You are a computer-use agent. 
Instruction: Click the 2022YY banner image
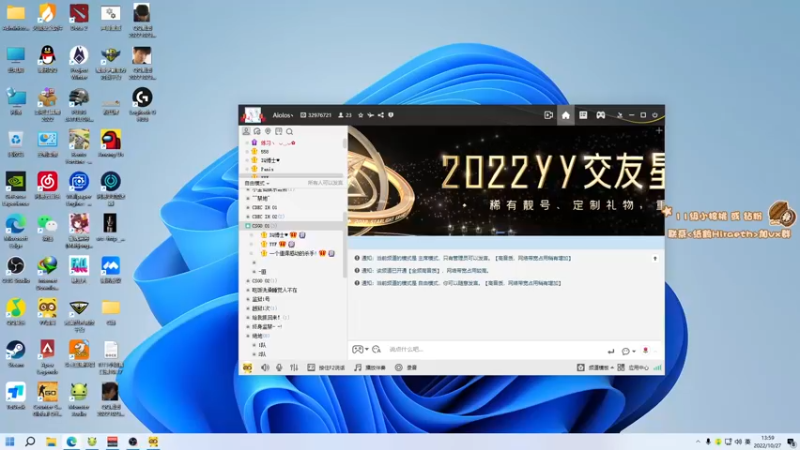tap(506, 181)
